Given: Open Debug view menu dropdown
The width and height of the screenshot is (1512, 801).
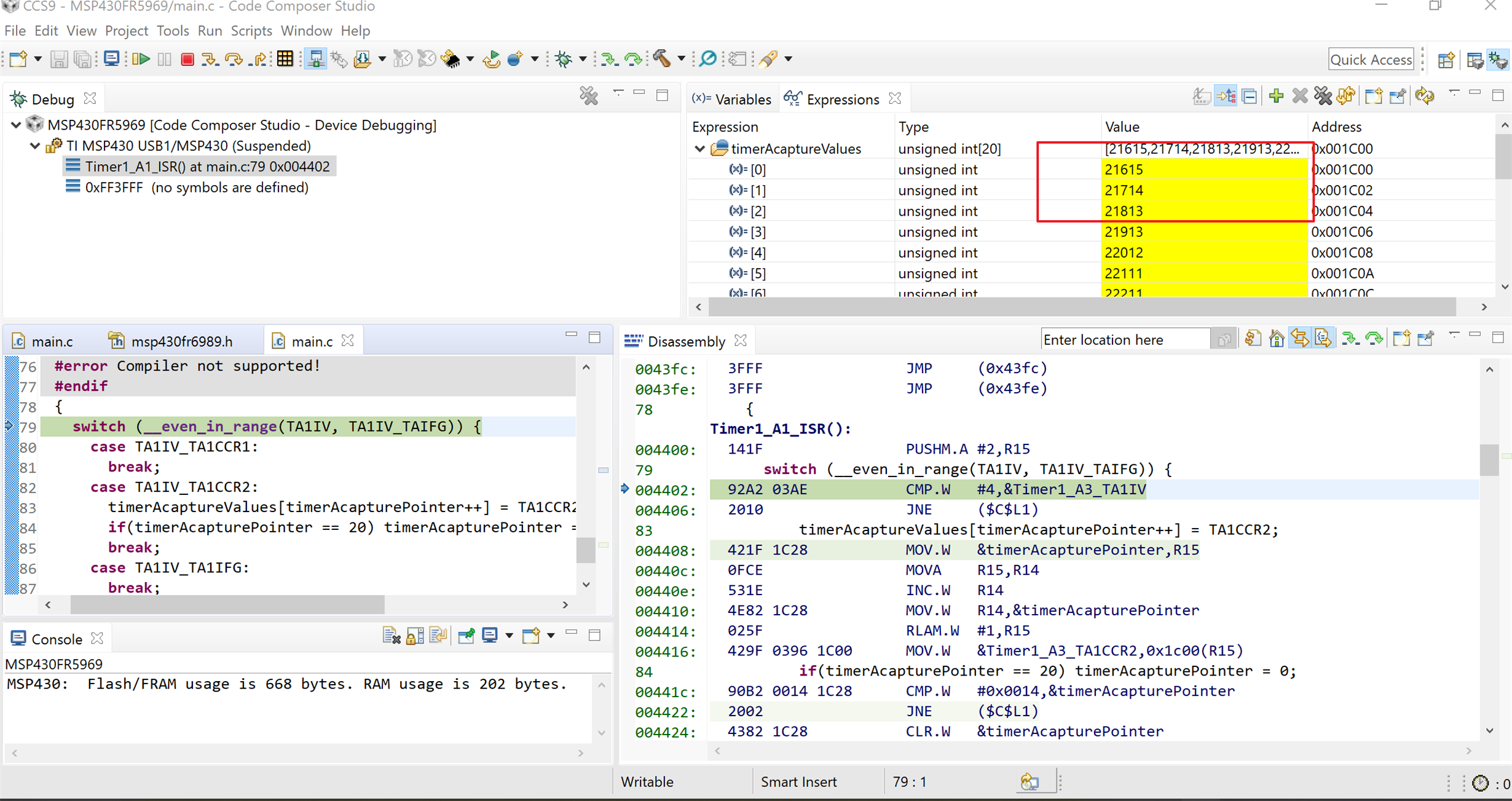Looking at the screenshot, I should click(618, 94).
